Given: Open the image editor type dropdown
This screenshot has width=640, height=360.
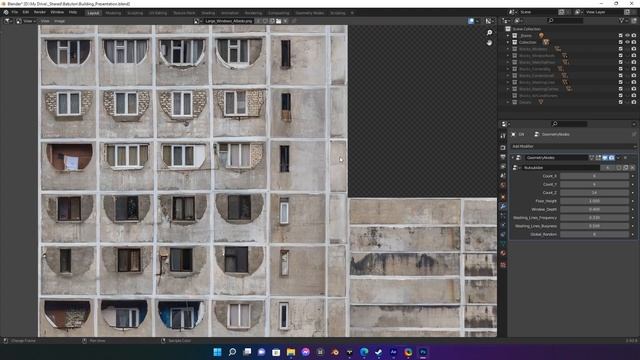Looking at the screenshot, I should coord(8,21).
